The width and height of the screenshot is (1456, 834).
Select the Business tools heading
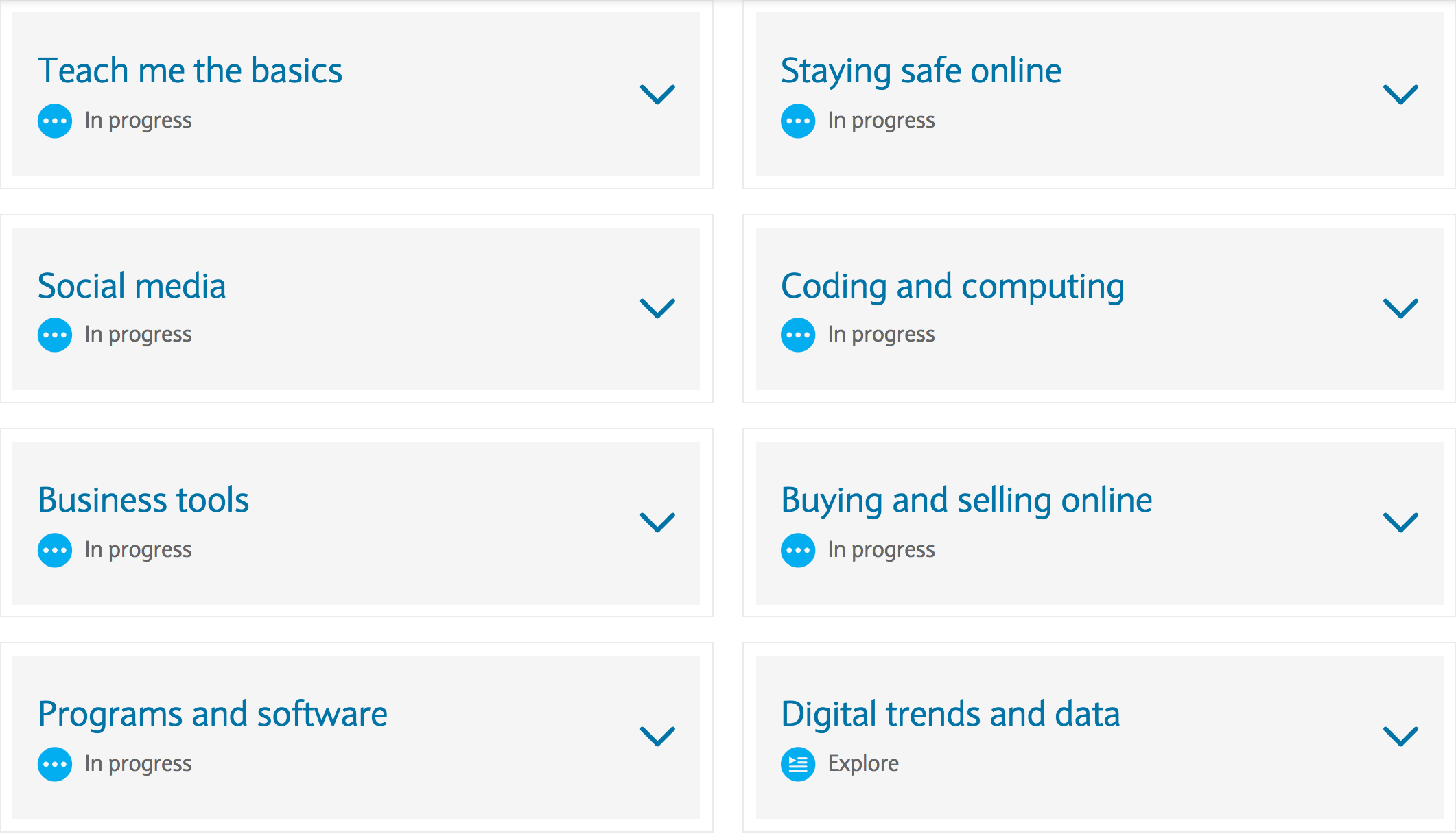click(144, 499)
